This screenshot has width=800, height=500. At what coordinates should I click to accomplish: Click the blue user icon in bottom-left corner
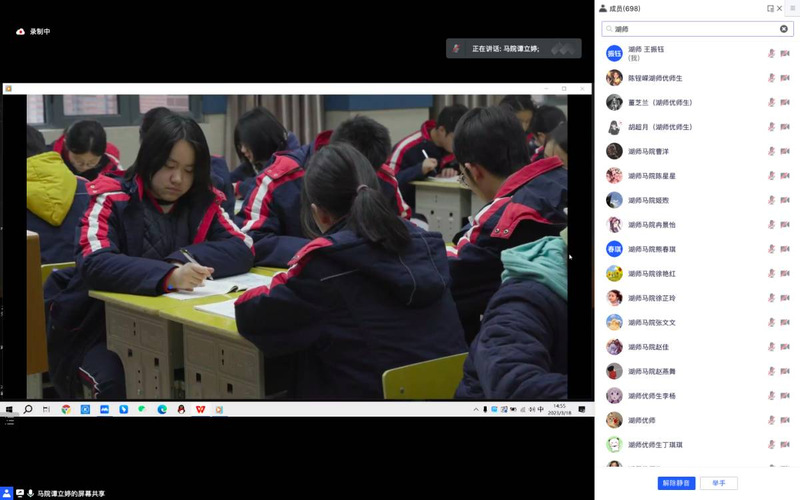(6, 493)
